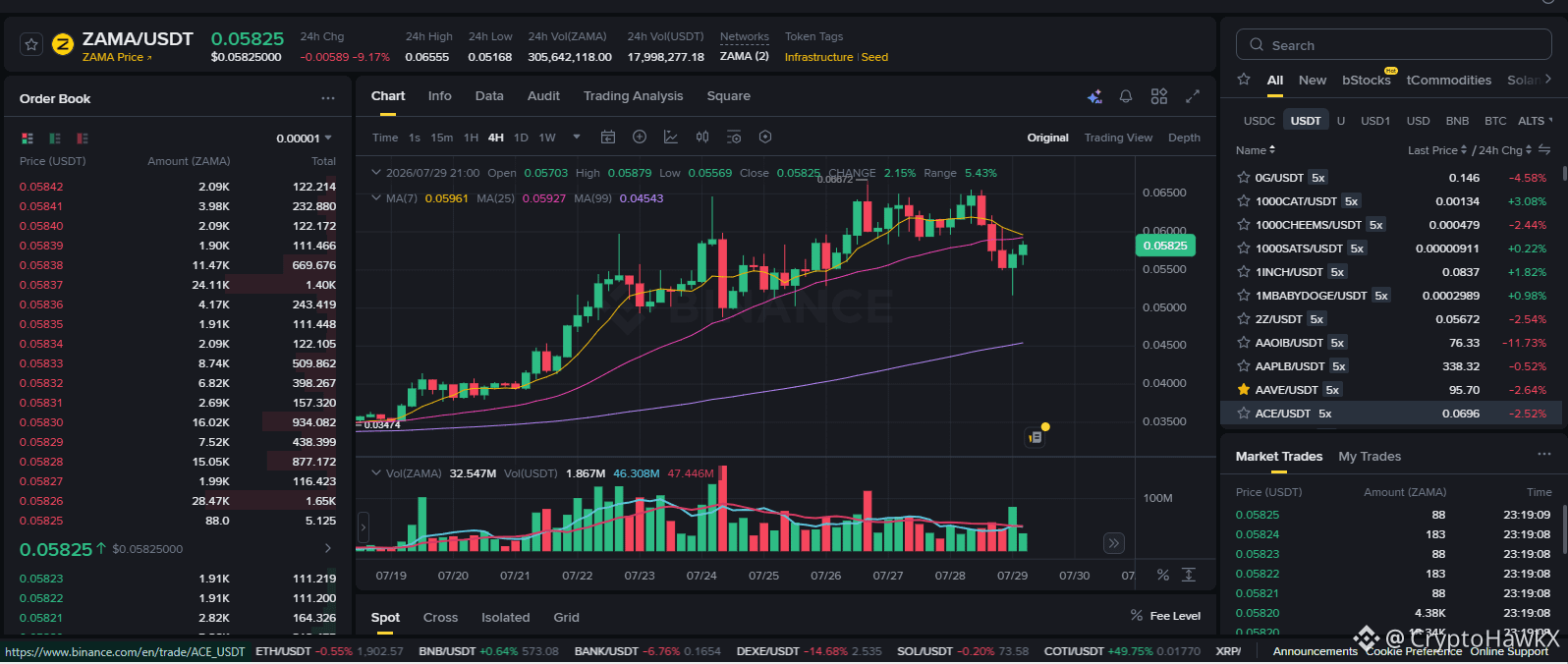Favorite the 1000CHEEMS/USDT pair star
The width and height of the screenshot is (1568, 664).
[x=1244, y=225]
